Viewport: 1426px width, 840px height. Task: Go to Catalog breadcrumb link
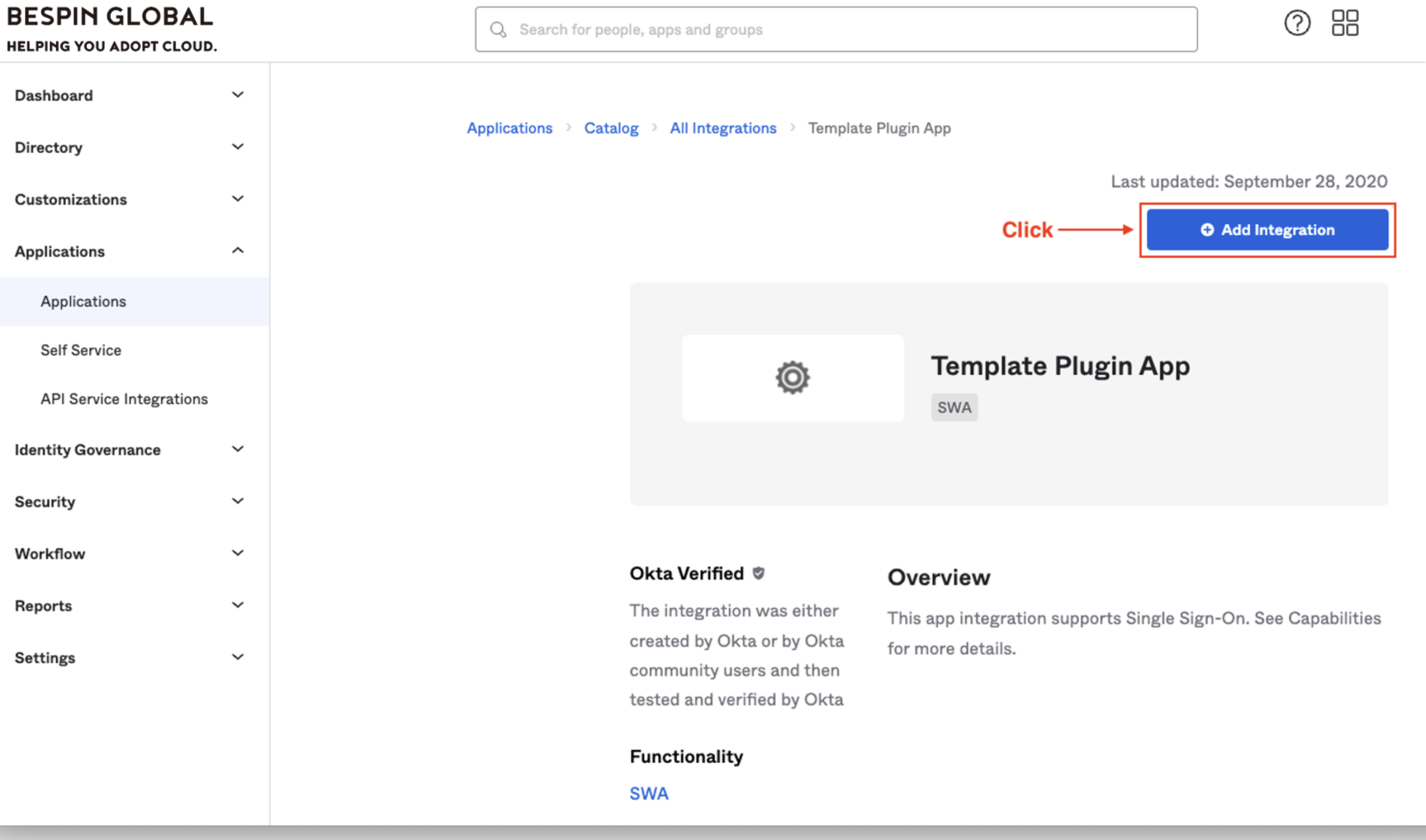(x=611, y=129)
